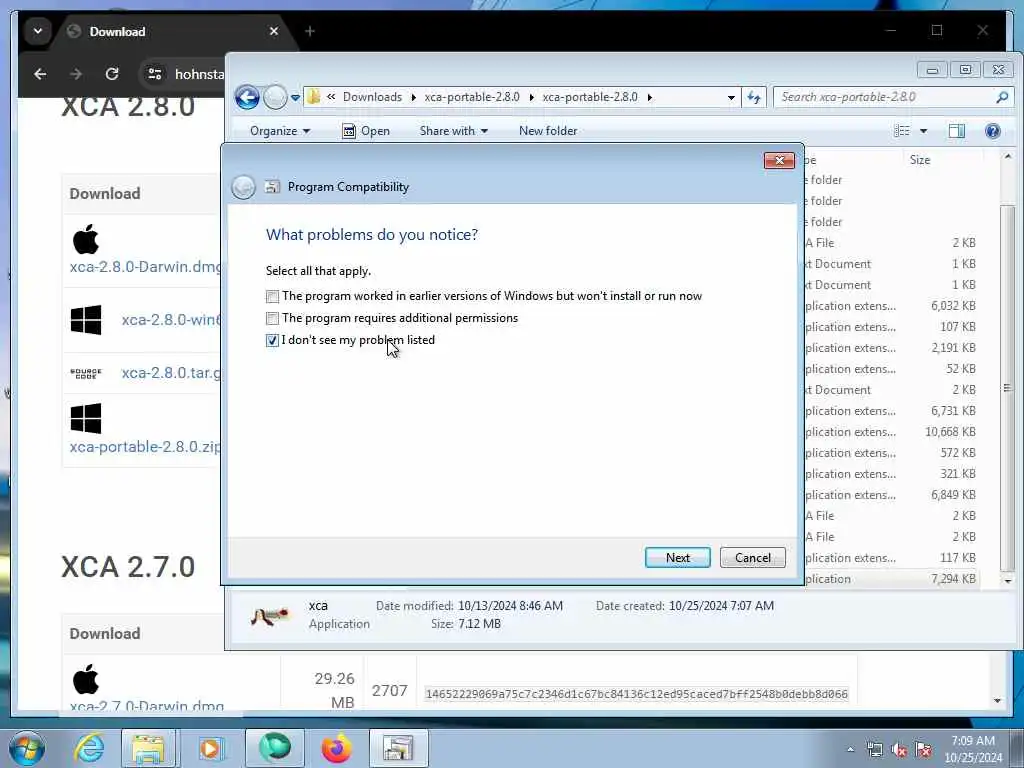Click New folder in Explorer toolbar
The image size is (1024, 768).
tap(548, 131)
